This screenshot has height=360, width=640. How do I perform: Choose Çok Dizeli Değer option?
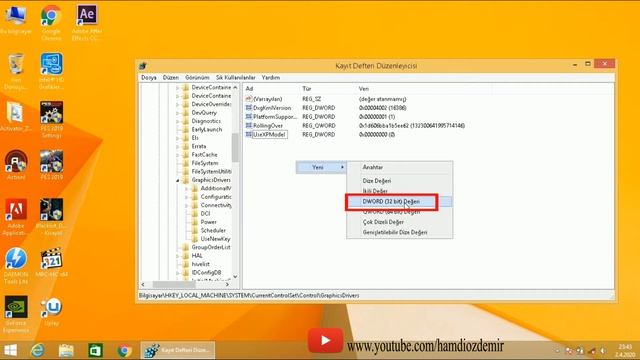(400, 222)
